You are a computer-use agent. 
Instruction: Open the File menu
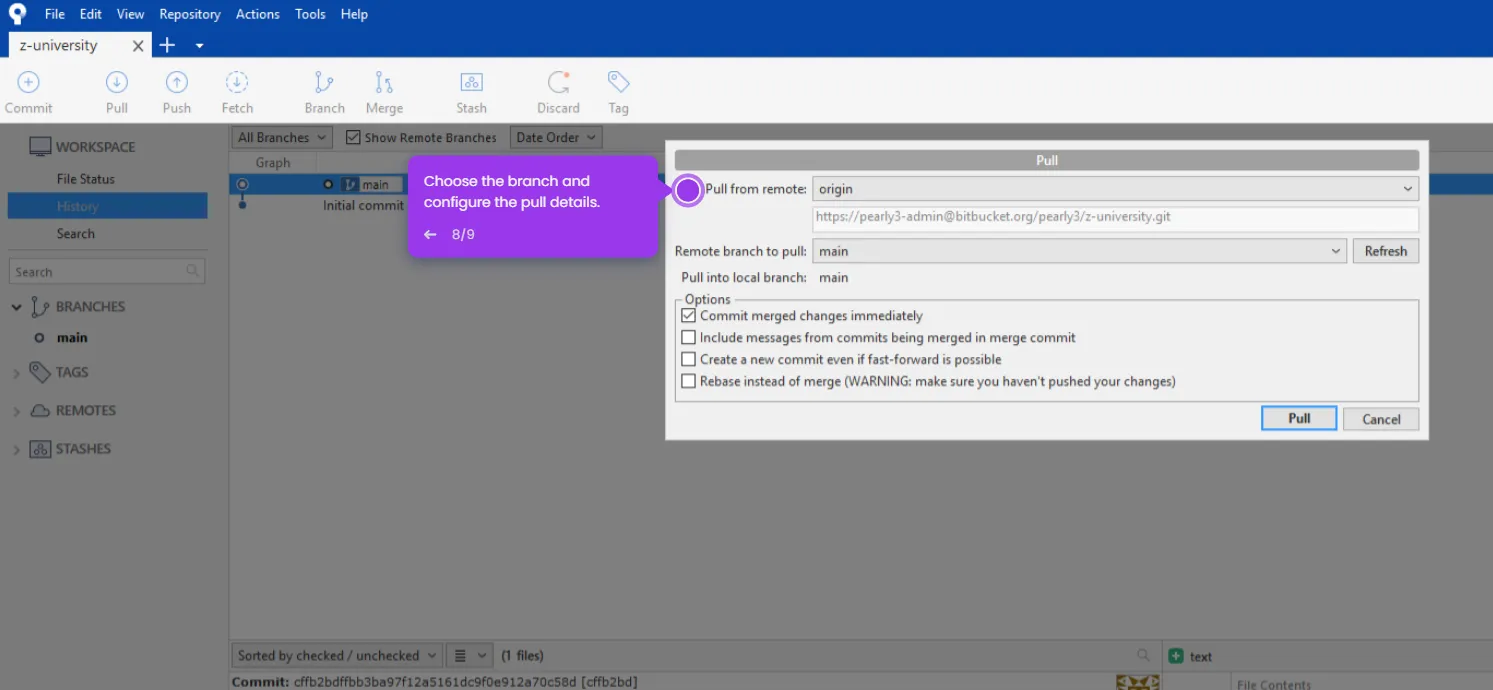point(55,14)
